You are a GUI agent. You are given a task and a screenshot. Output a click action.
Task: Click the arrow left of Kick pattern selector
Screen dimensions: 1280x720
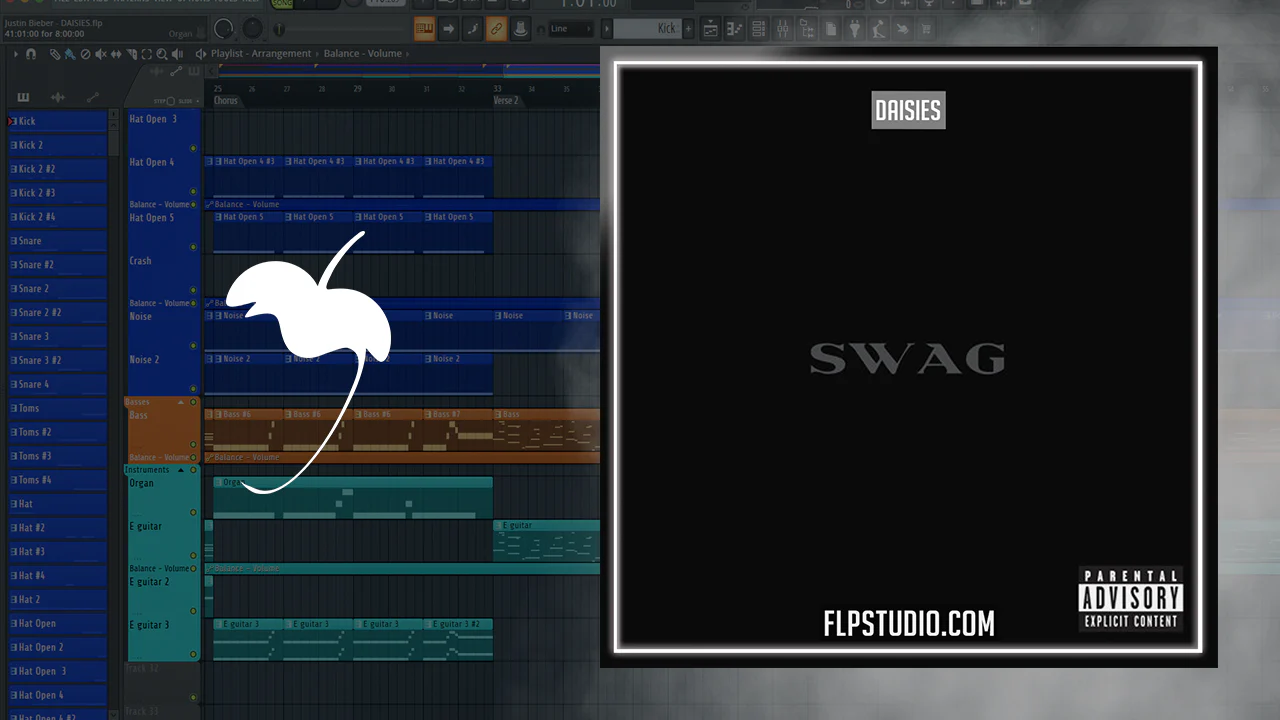click(x=606, y=29)
